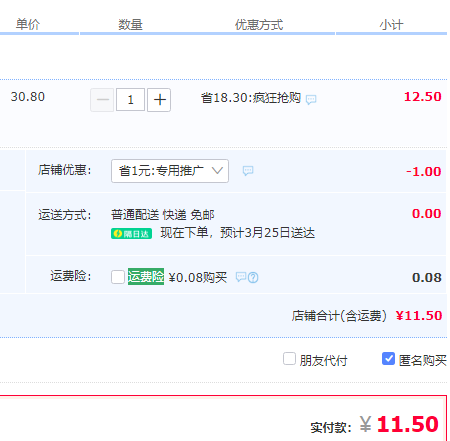Click the comment icon next to store discount dropdown
This screenshot has height=441, width=450.
click(x=248, y=171)
